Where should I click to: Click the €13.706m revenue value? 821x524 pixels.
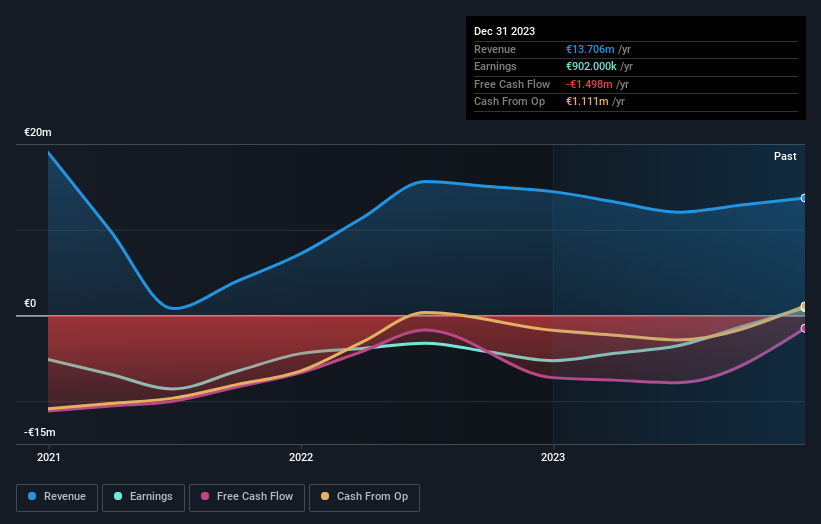590,49
